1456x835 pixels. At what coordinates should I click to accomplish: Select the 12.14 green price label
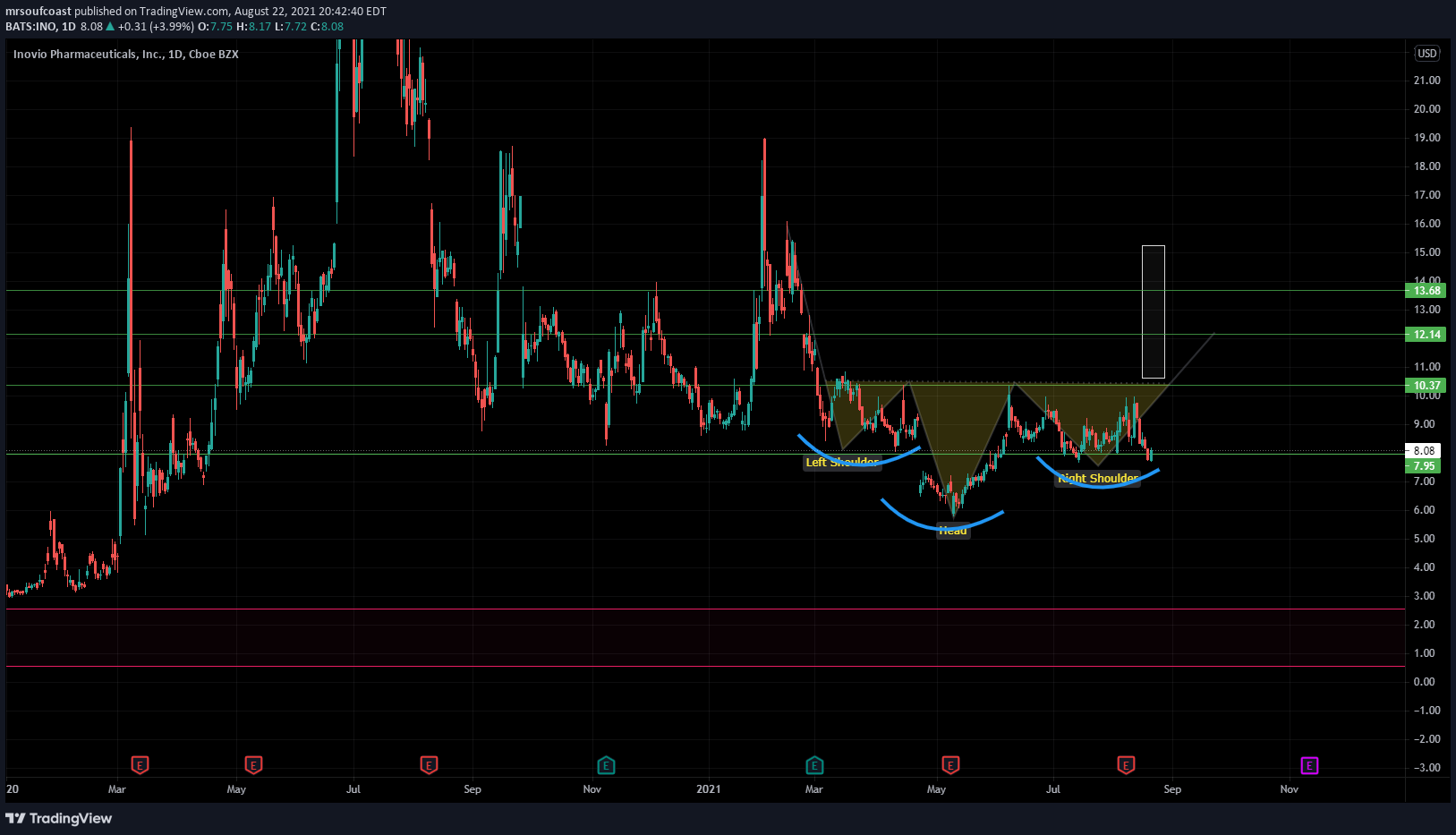[x=1426, y=335]
